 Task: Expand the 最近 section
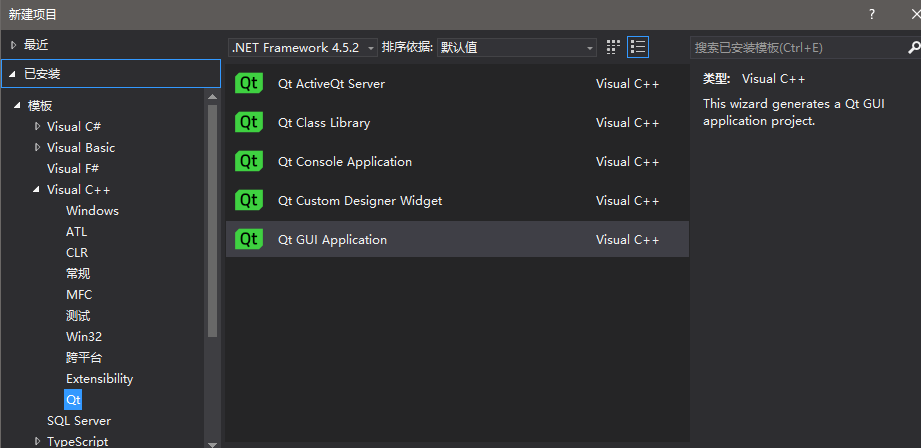(14, 45)
